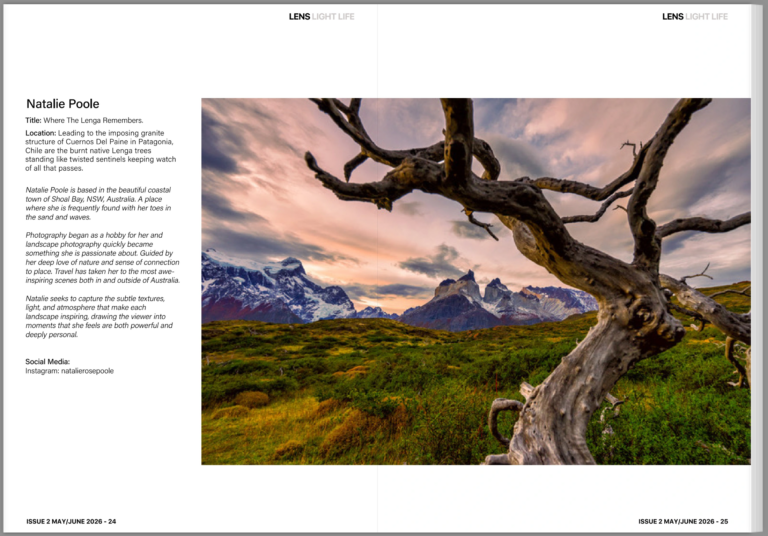Click the paragraph about Shoal Bay, NSW
This screenshot has height=536, width=768.
tap(98, 203)
